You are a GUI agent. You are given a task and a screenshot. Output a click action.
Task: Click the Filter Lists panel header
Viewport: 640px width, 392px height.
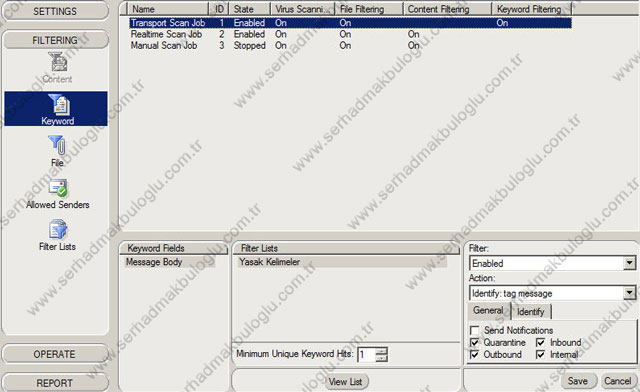click(x=345, y=248)
